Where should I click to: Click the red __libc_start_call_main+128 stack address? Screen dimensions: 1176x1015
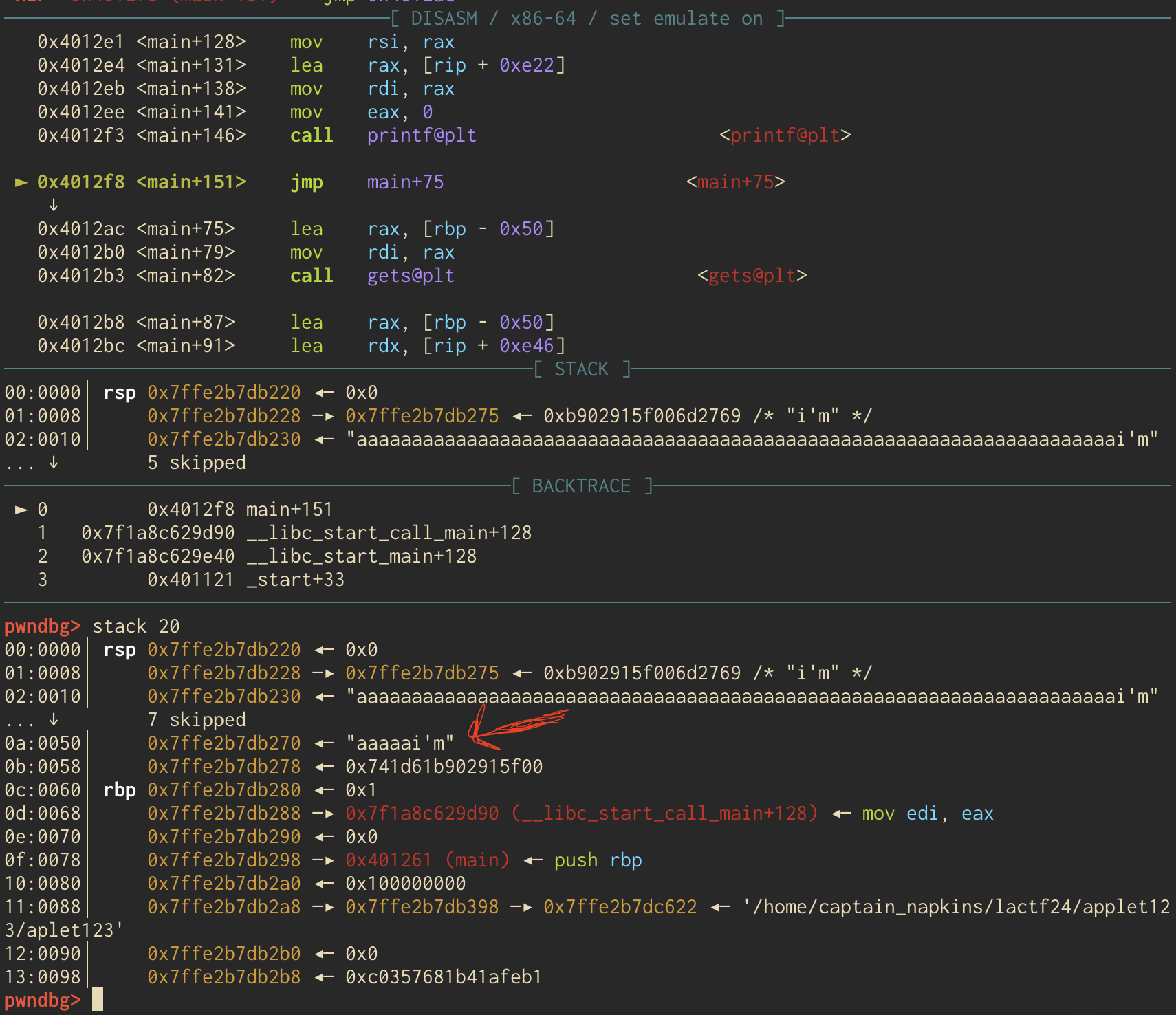581,814
